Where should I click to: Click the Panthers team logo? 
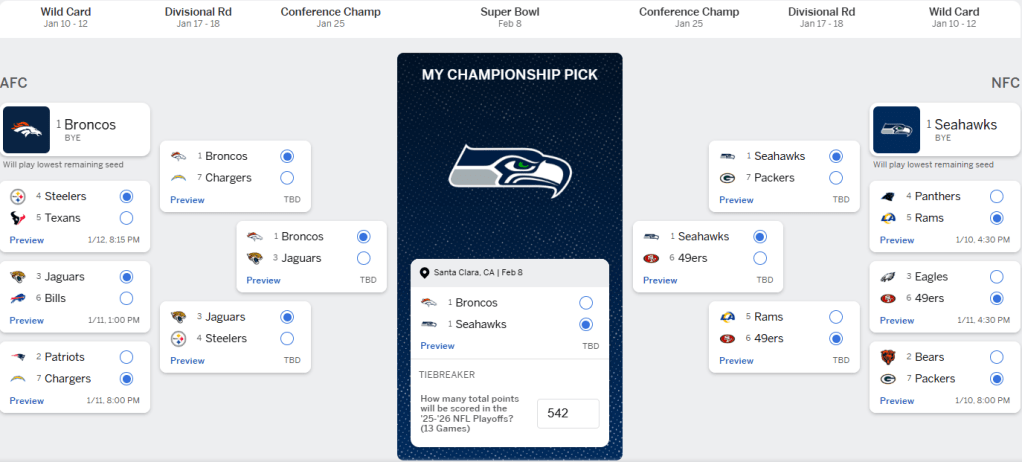point(885,196)
